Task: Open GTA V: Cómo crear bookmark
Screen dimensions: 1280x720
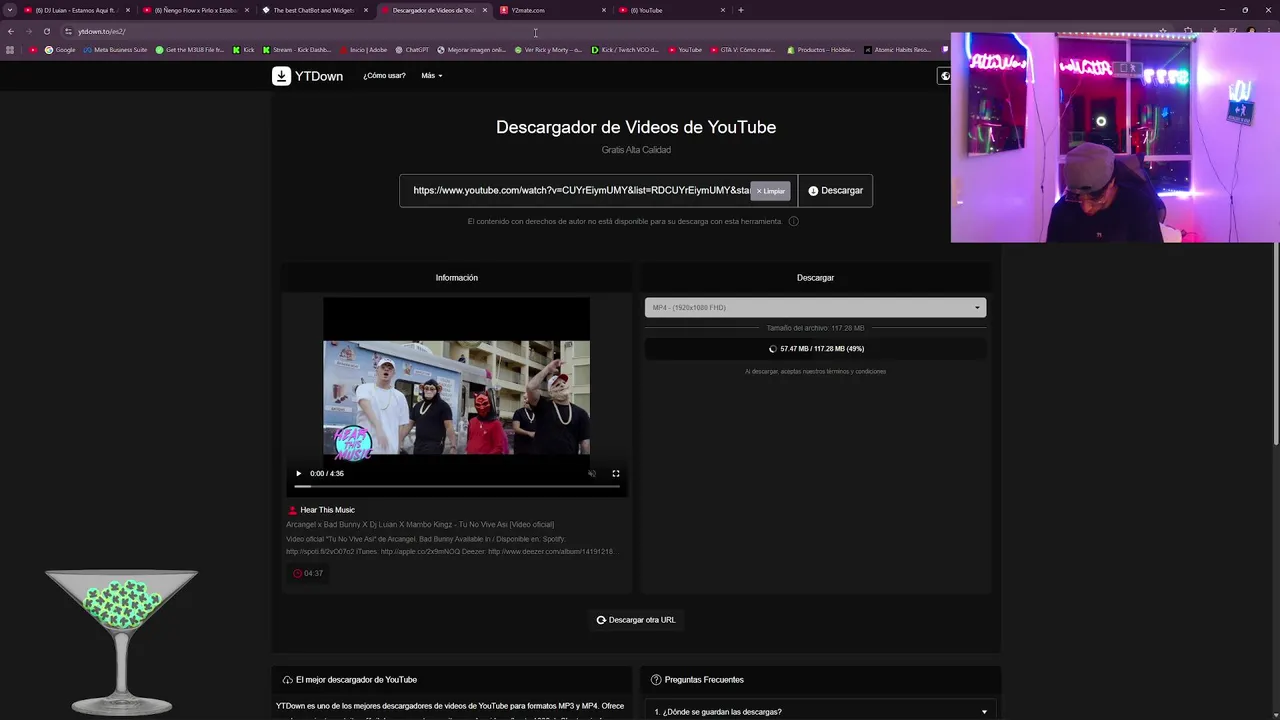Action: (743, 50)
